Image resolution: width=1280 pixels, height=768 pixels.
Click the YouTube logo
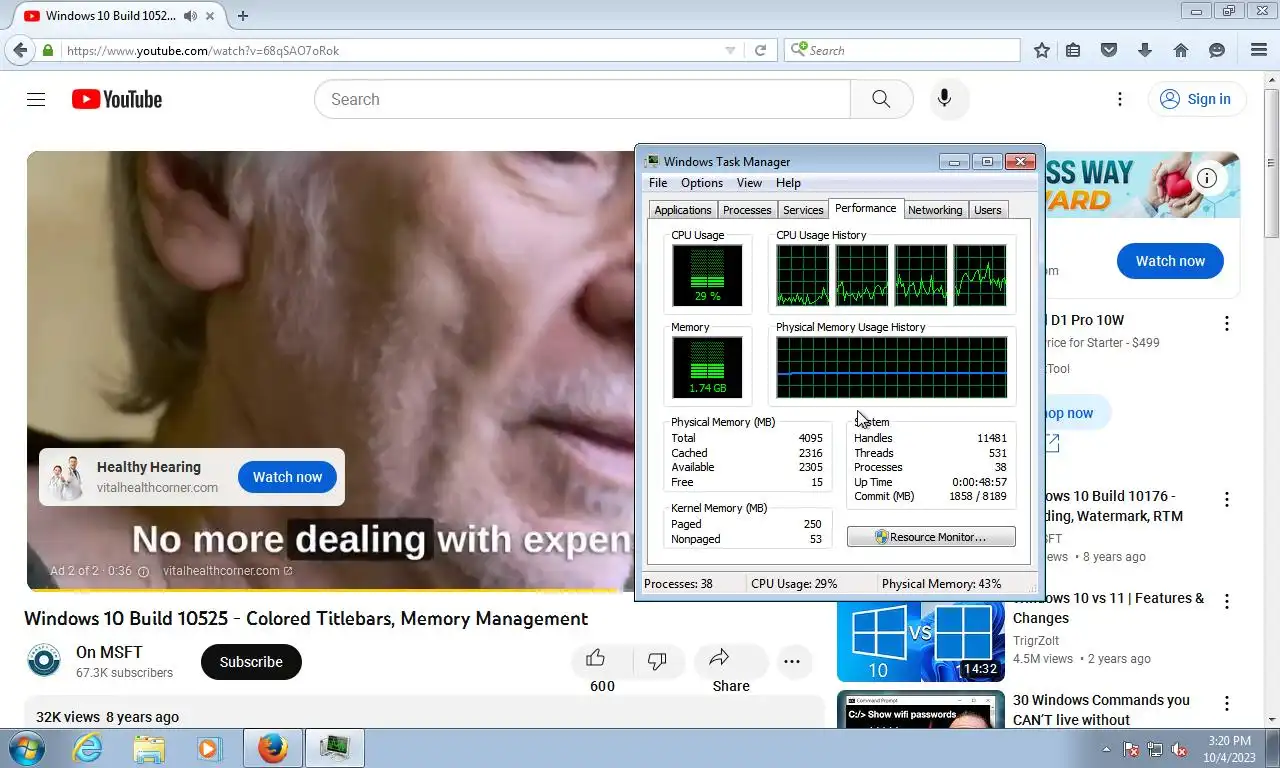(117, 99)
